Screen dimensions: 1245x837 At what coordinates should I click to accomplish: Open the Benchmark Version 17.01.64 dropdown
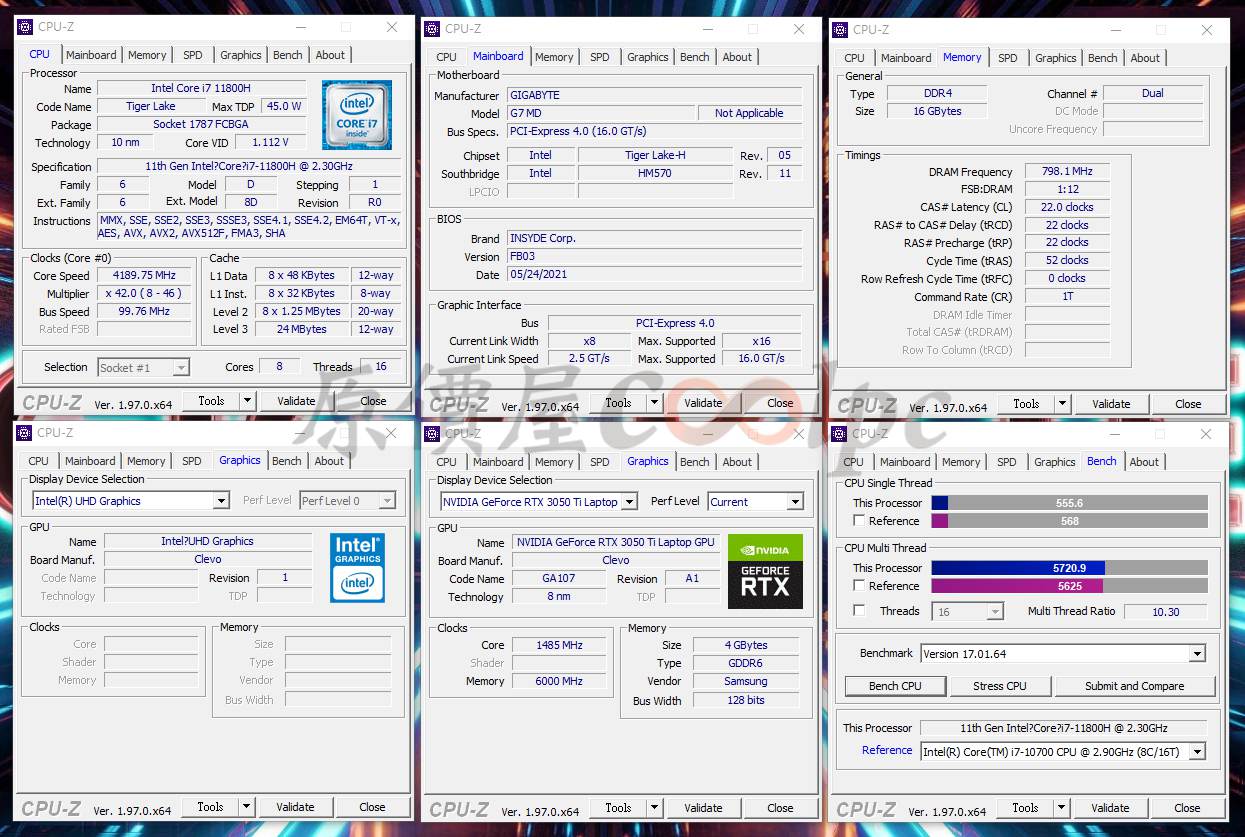[x=1197, y=654]
